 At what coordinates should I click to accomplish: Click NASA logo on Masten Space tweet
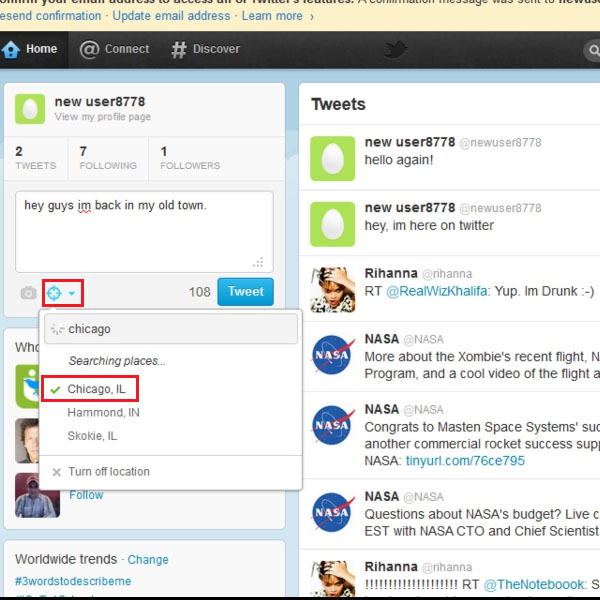[332, 425]
